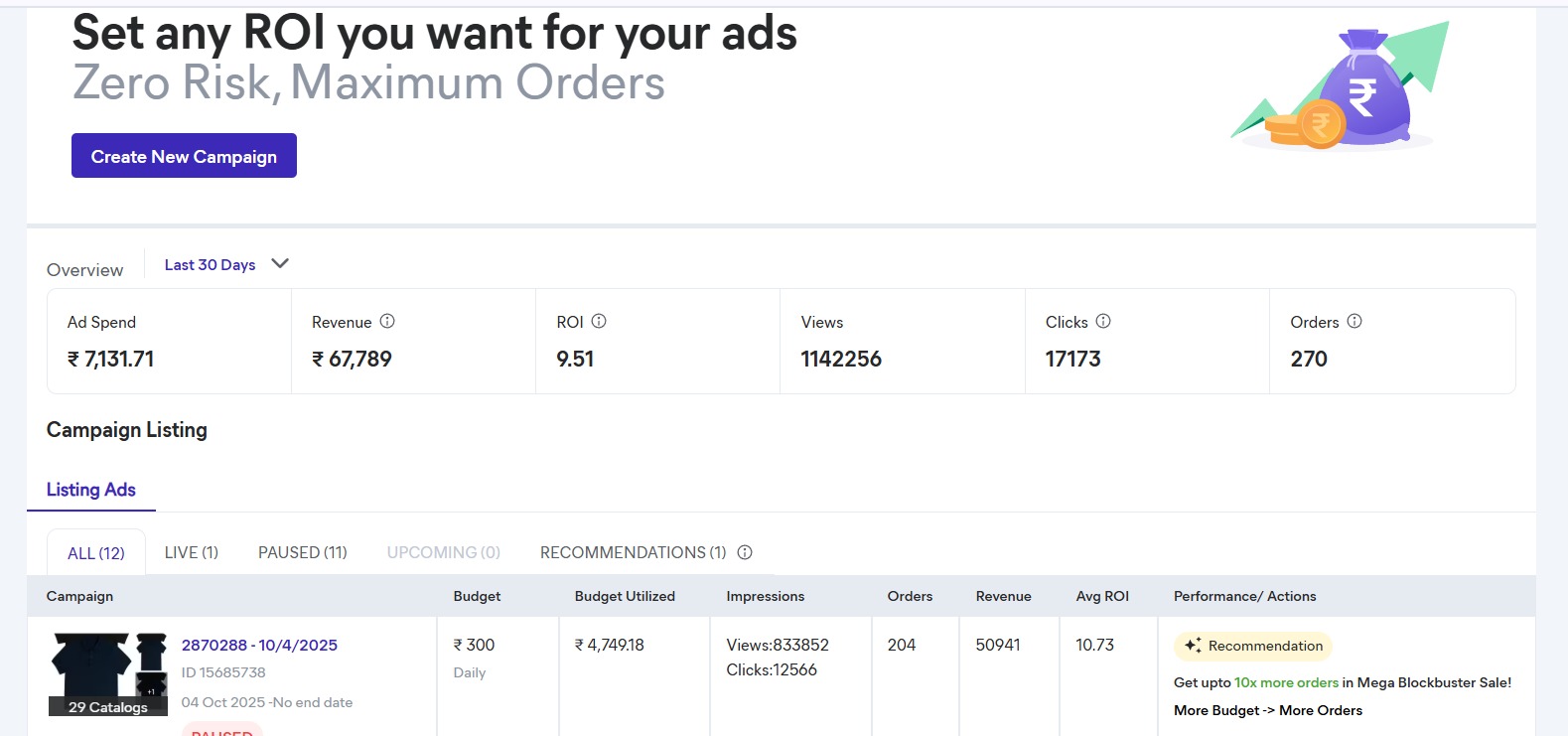This screenshot has width=1568, height=736.
Task: Click the 10x more orders link
Action: point(1286,682)
